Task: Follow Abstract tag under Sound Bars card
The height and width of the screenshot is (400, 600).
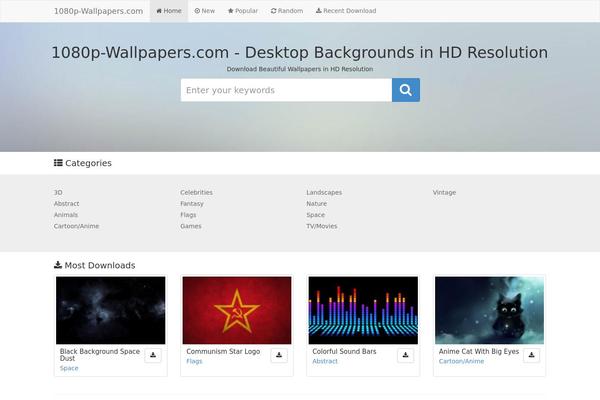Action: pyautogui.click(x=325, y=361)
